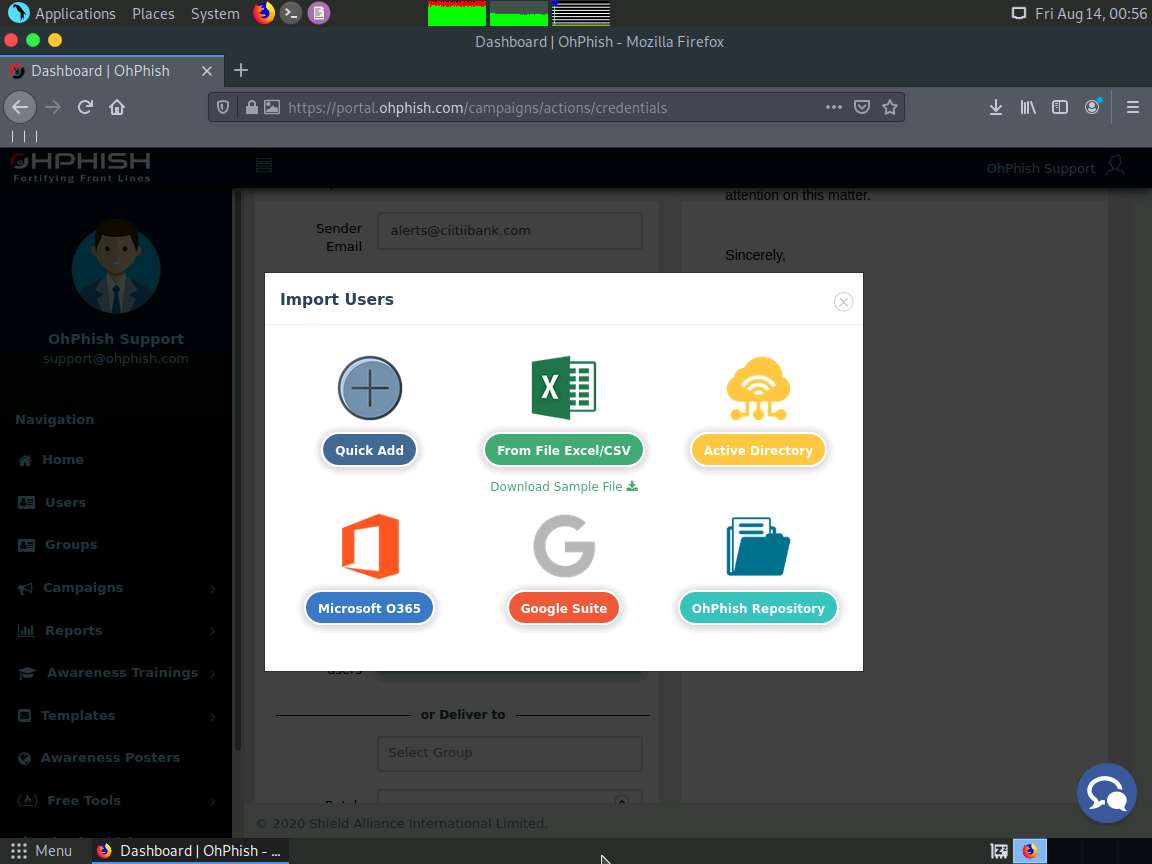Image resolution: width=1152 pixels, height=864 pixels.
Task: Click the Google G logo icon
Action: pyautogui.click(x=564, y=546)
